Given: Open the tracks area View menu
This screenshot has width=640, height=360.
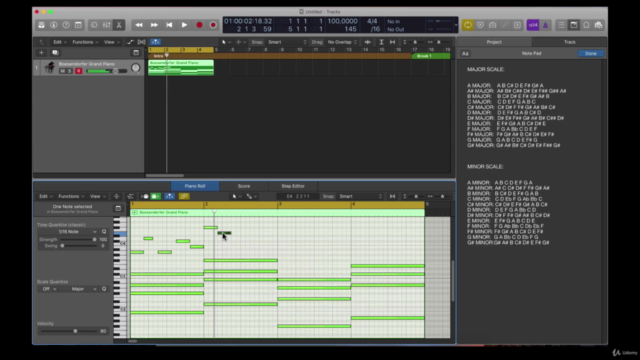Looking at the screenshot, I should pos(111,42).
